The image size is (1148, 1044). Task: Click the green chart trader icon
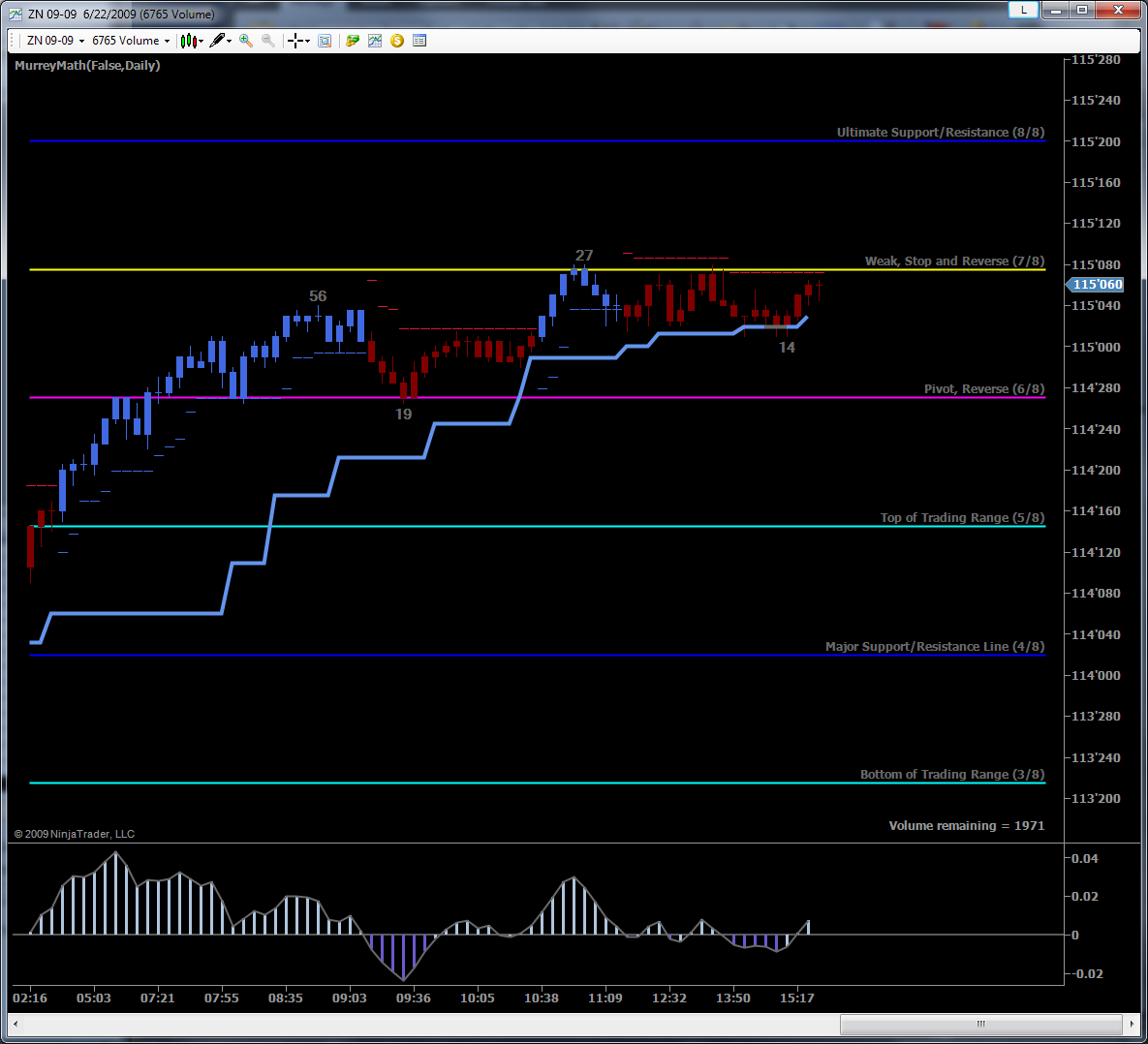[x=353, y=41]
